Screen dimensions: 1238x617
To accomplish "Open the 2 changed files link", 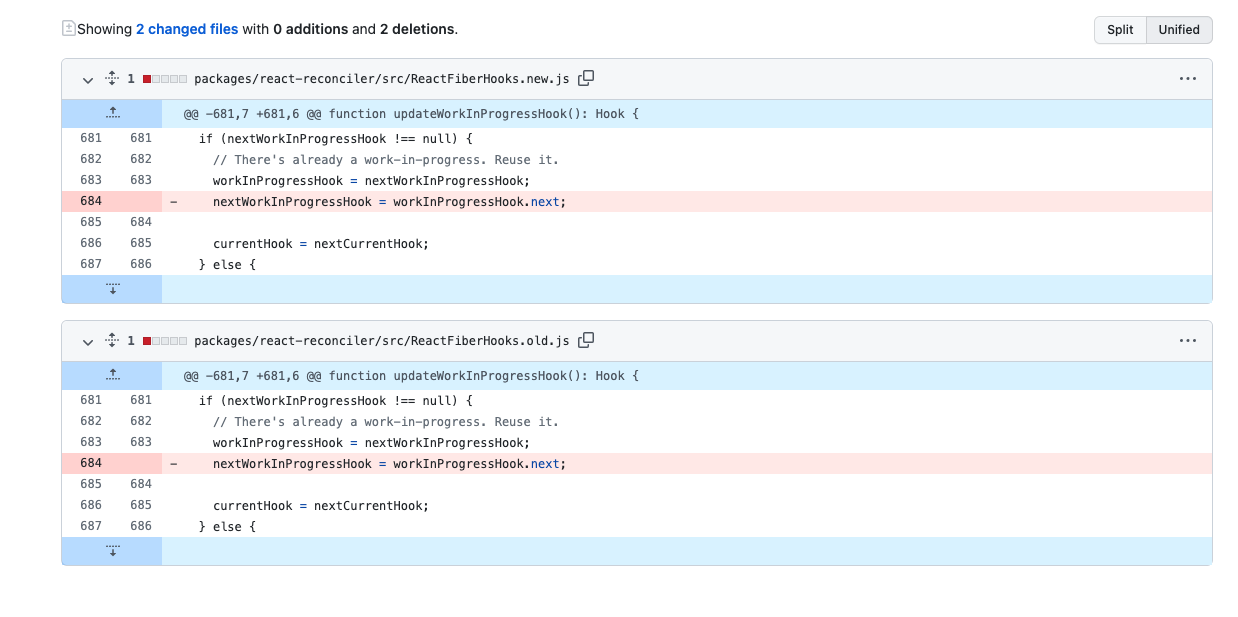I will (187, 29).
